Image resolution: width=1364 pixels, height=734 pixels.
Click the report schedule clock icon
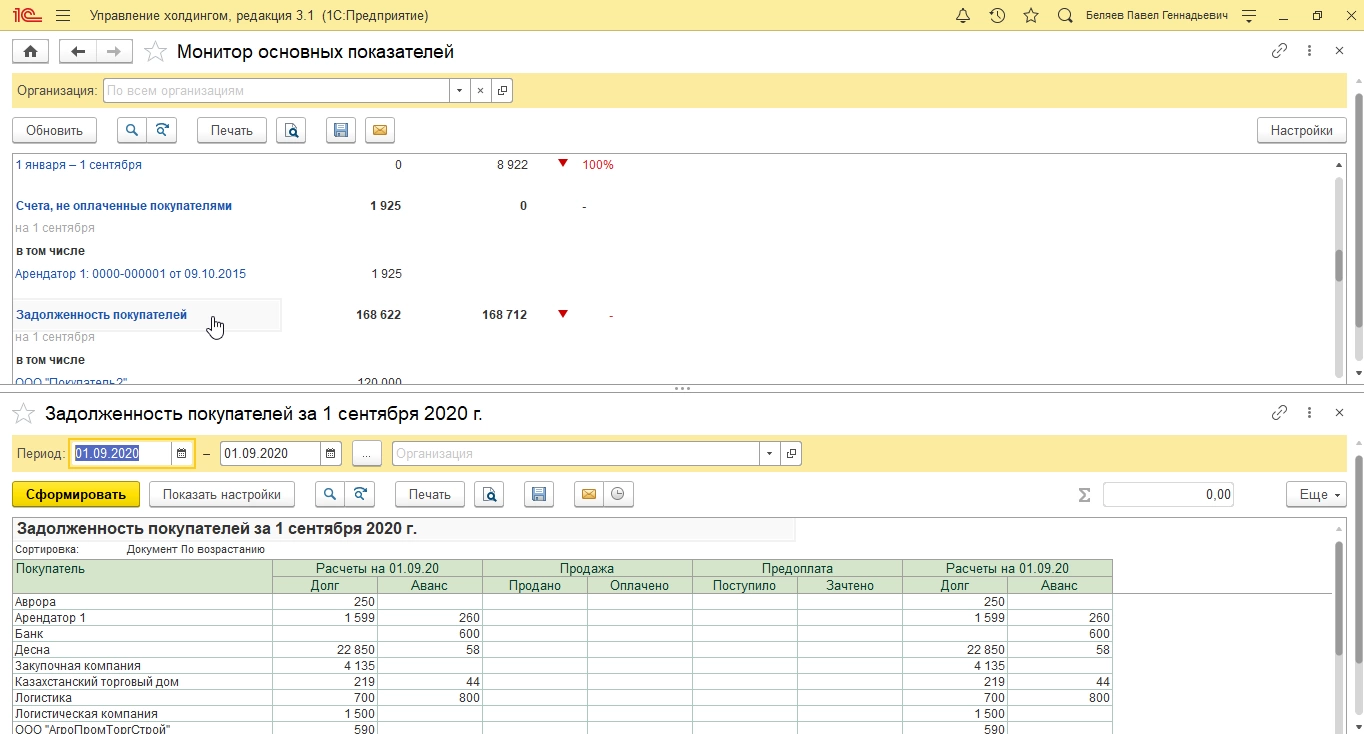[x=618, y=494]
